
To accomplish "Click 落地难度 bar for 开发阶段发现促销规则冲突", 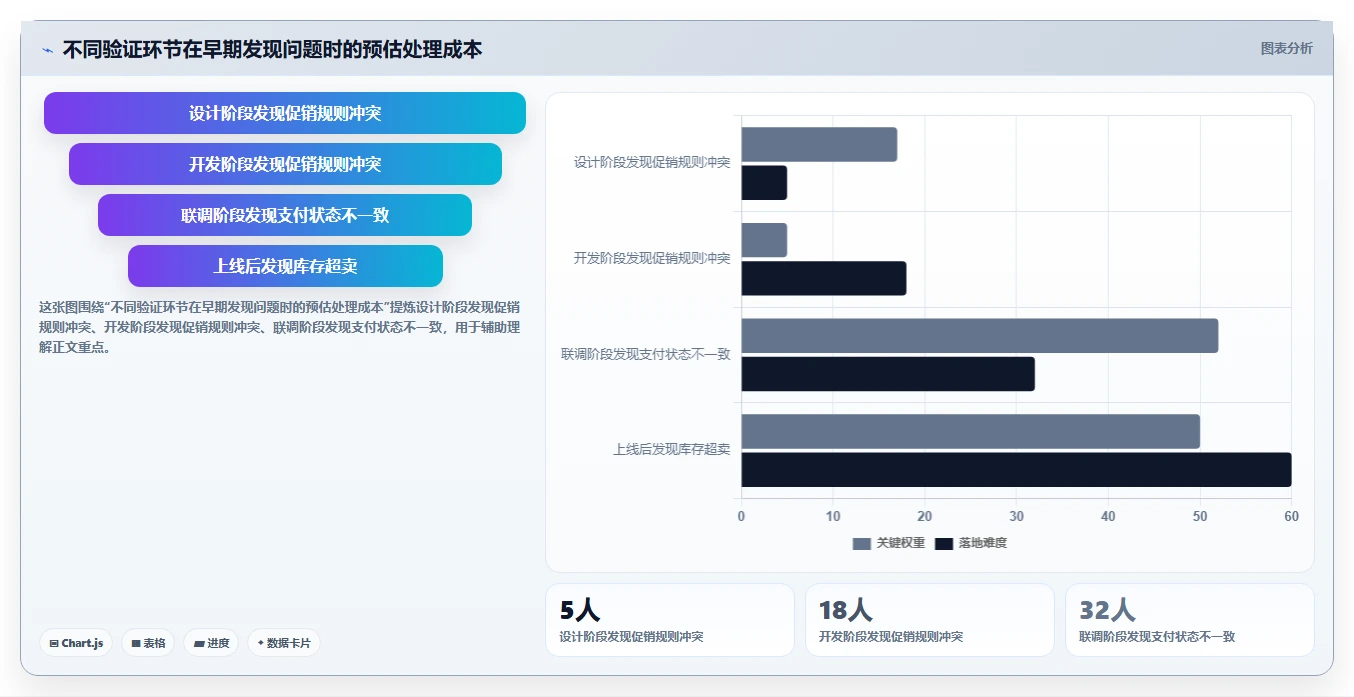I will 824,278.
